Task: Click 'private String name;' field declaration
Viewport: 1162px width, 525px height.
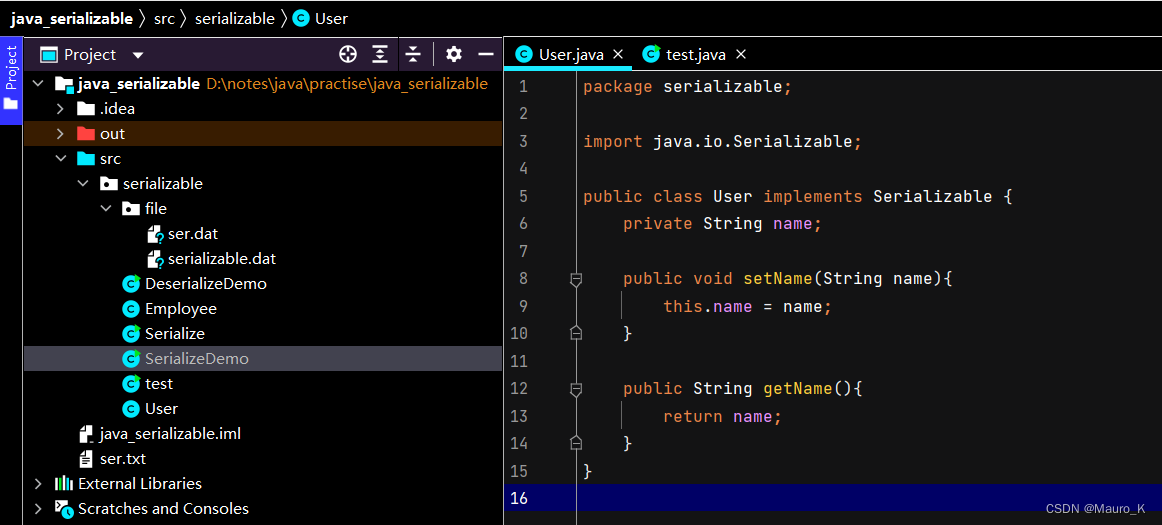Action: click(723, 224)
